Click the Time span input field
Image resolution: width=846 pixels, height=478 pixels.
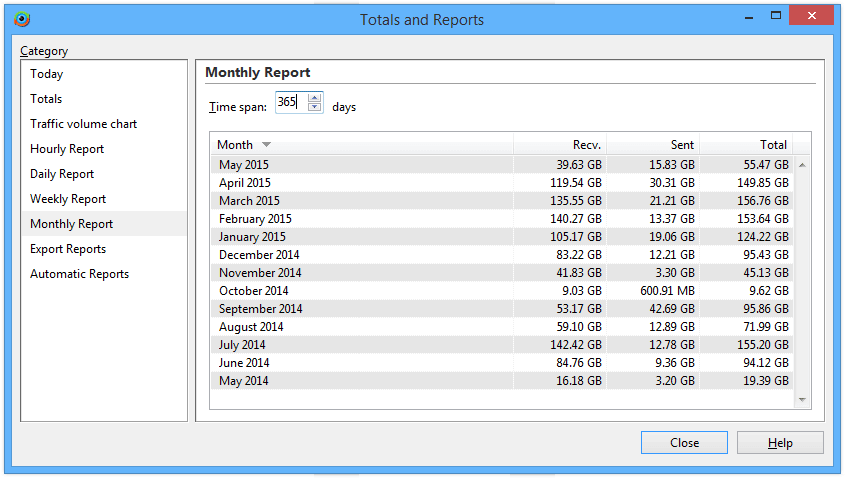[290, 104]
